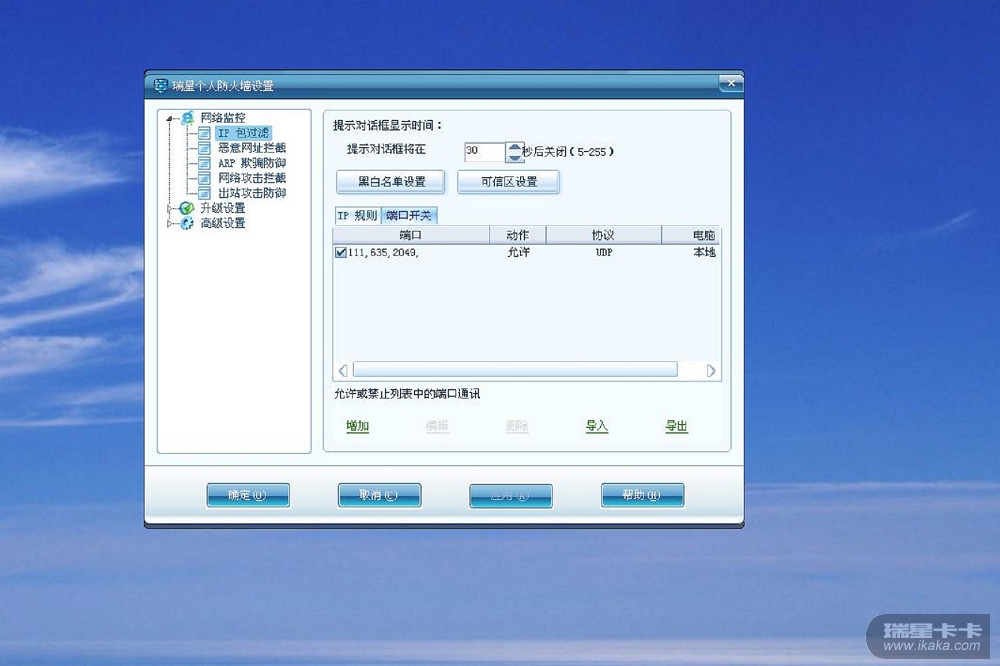Click the horizontal scrollbar thumb in port list

coord(515,369)
